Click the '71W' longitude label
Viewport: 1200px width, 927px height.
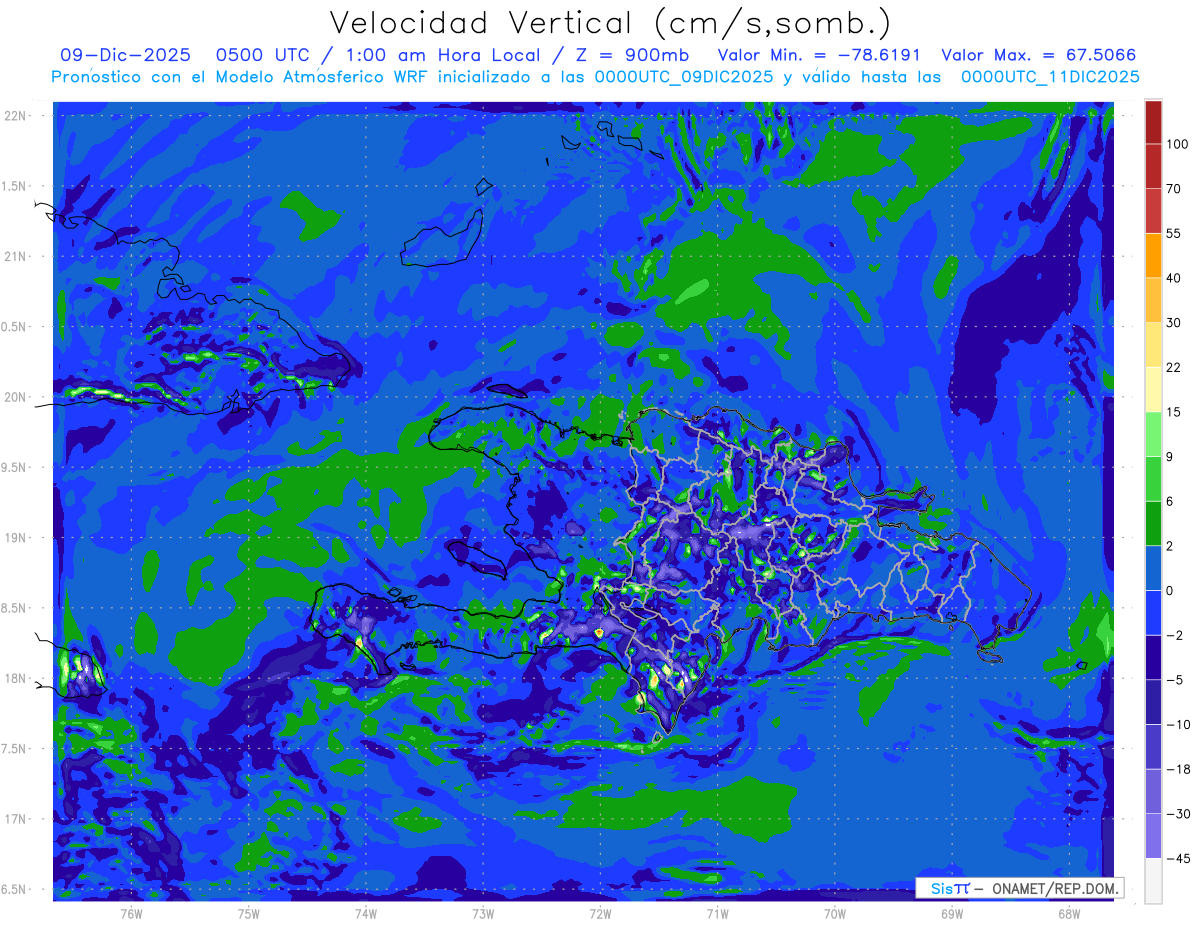click(x=717, y=913)
